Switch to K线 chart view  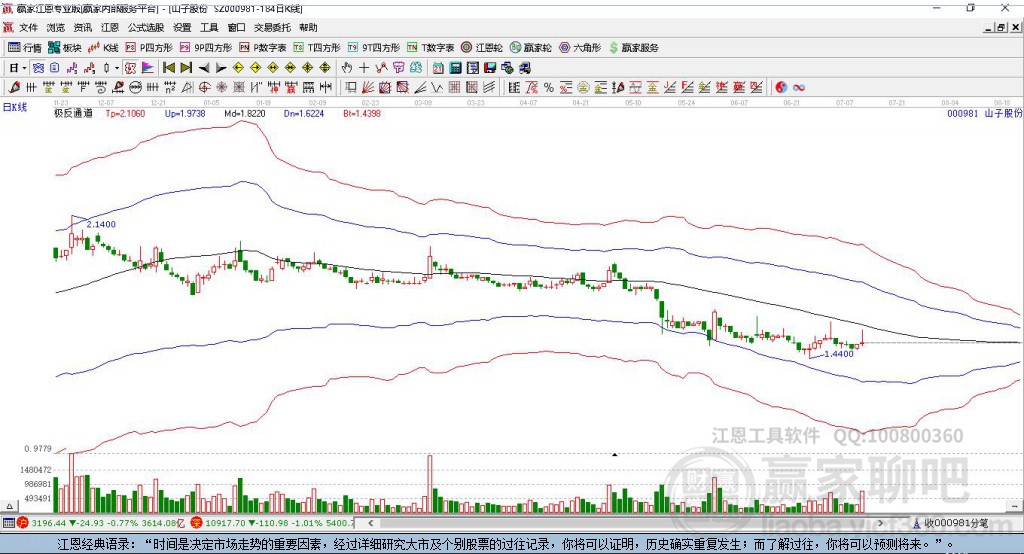tap(103, 48)
